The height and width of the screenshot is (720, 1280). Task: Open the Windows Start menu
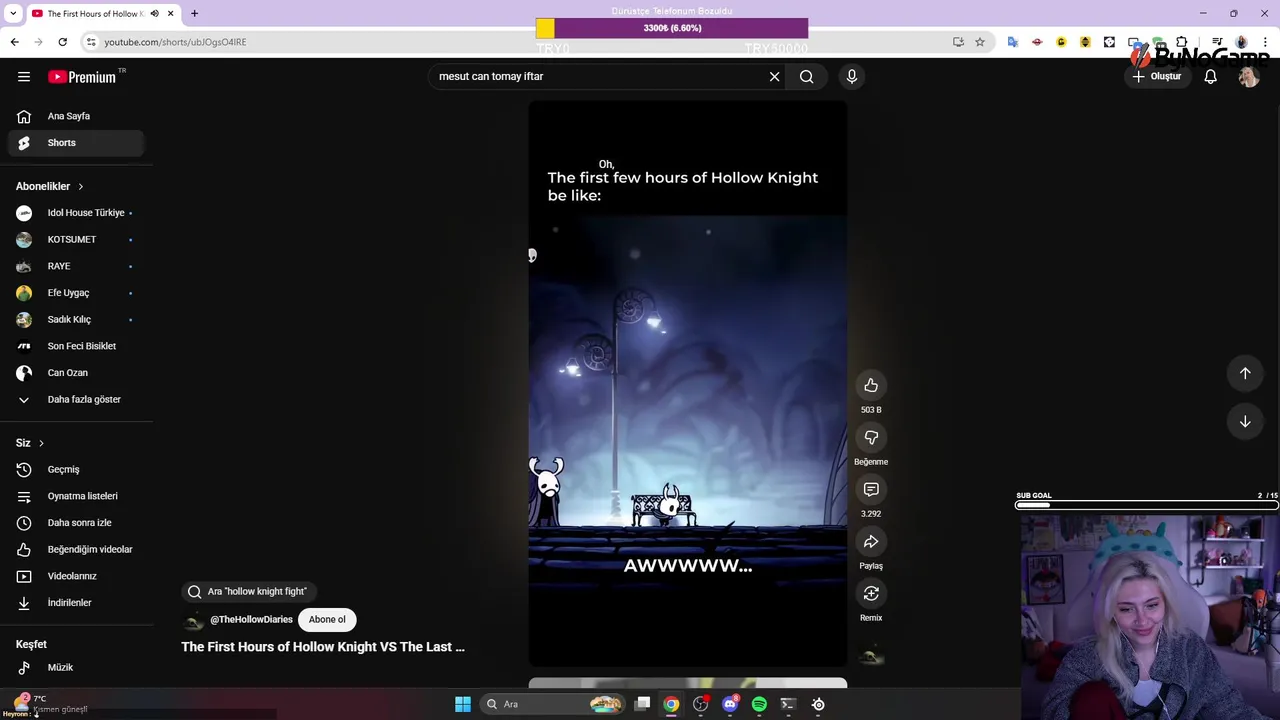[463, 704]
